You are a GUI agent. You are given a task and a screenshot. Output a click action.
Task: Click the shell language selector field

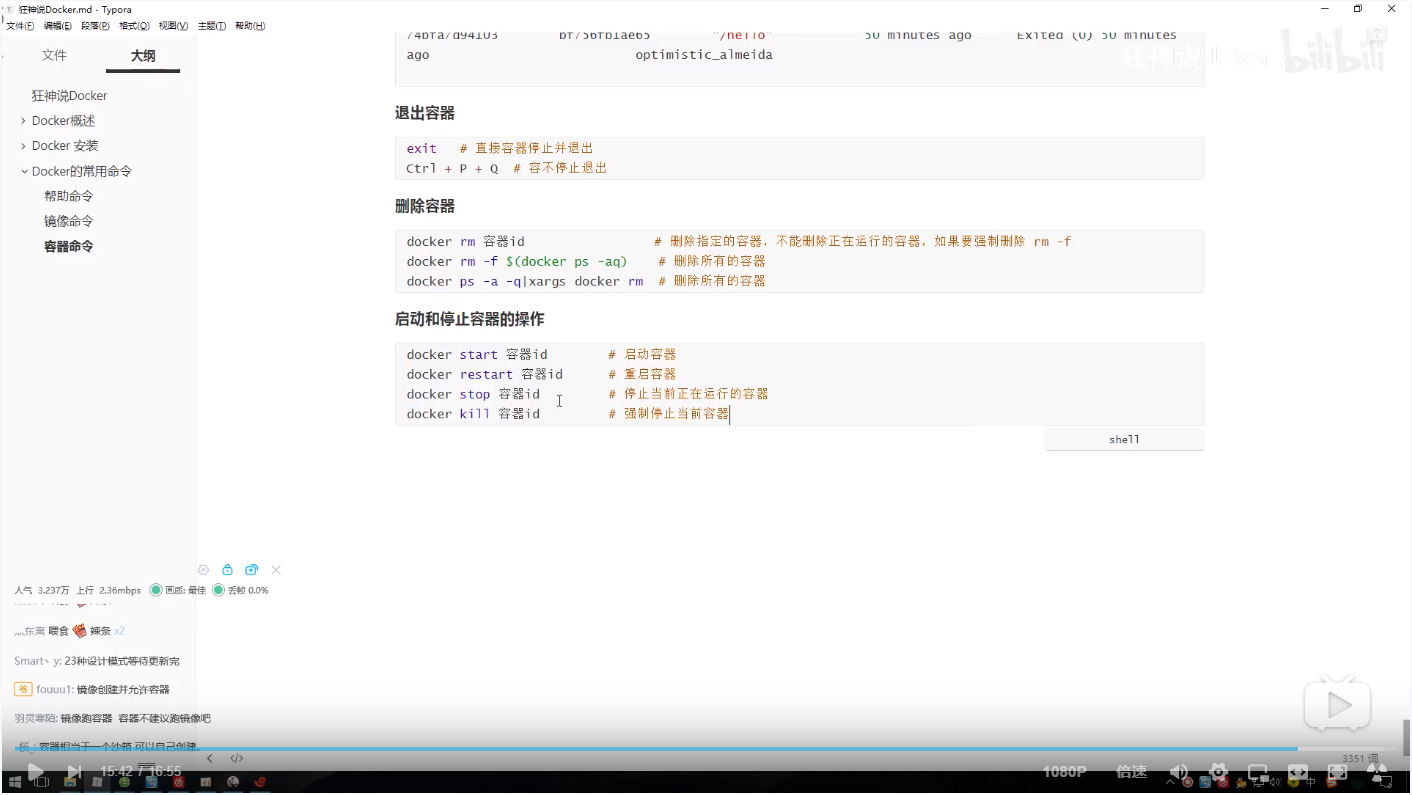pyautogui.click(x=1124, y=440)
